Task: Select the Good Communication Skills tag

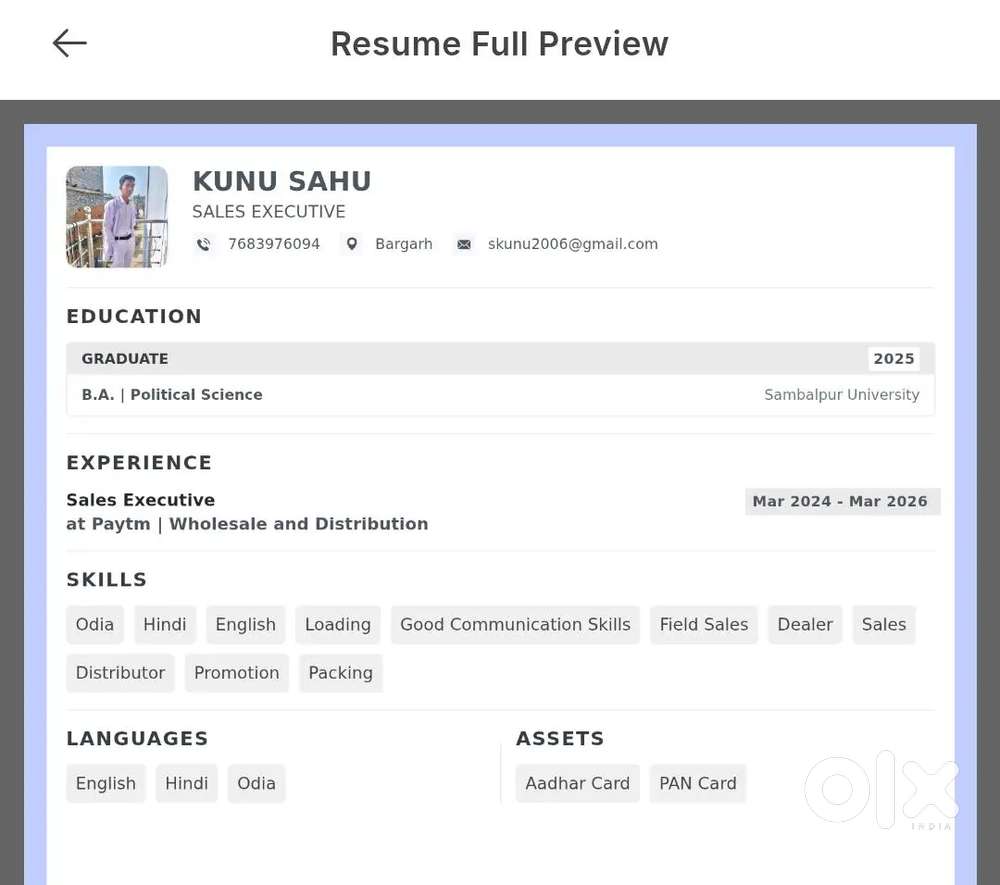Action: pyautogui.click(x=515, y=624)
